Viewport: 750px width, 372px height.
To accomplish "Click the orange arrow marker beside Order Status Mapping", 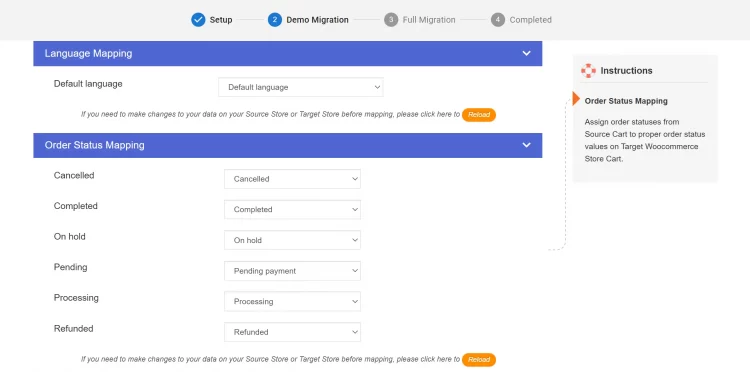I will click(576, 99).
